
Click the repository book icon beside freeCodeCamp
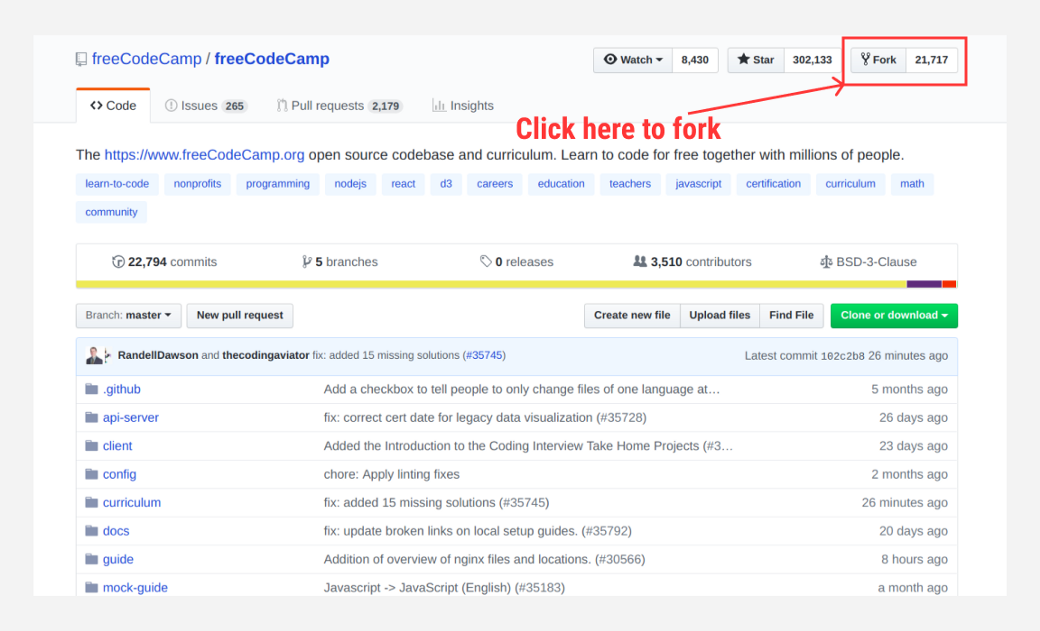click(81, 59)
